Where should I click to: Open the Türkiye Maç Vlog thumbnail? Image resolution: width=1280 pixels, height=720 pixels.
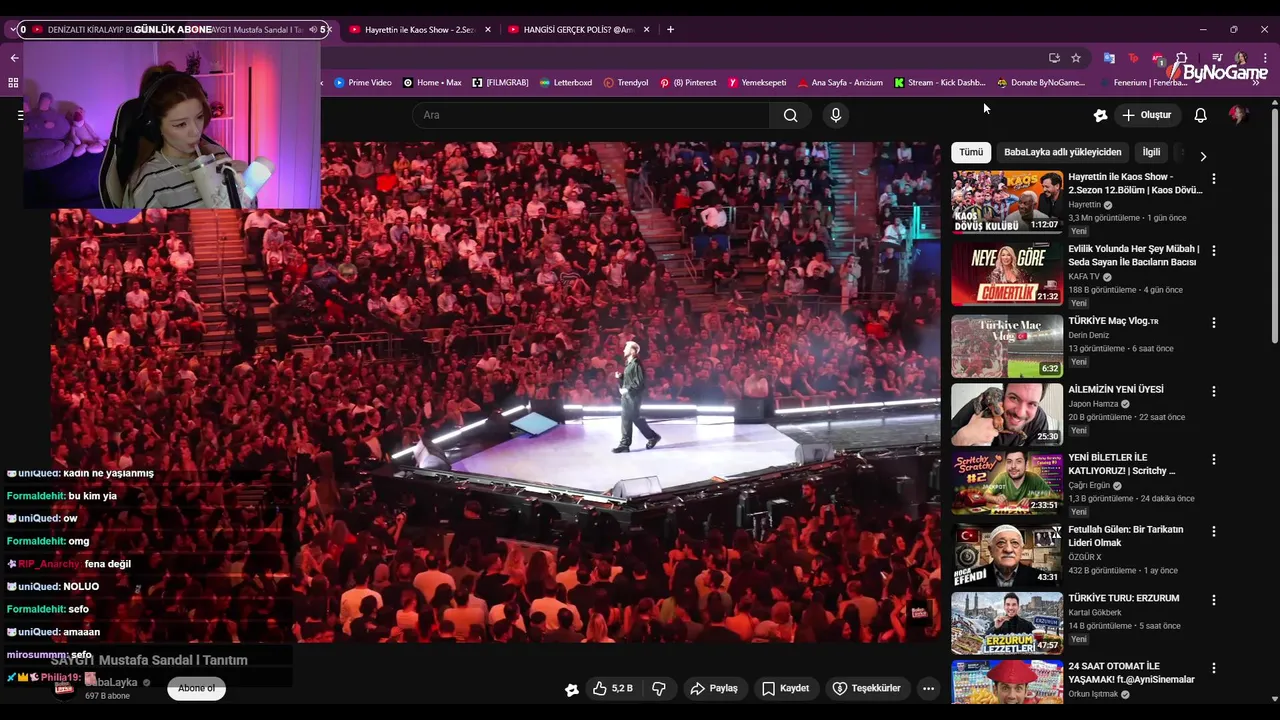pos(1007,346)
